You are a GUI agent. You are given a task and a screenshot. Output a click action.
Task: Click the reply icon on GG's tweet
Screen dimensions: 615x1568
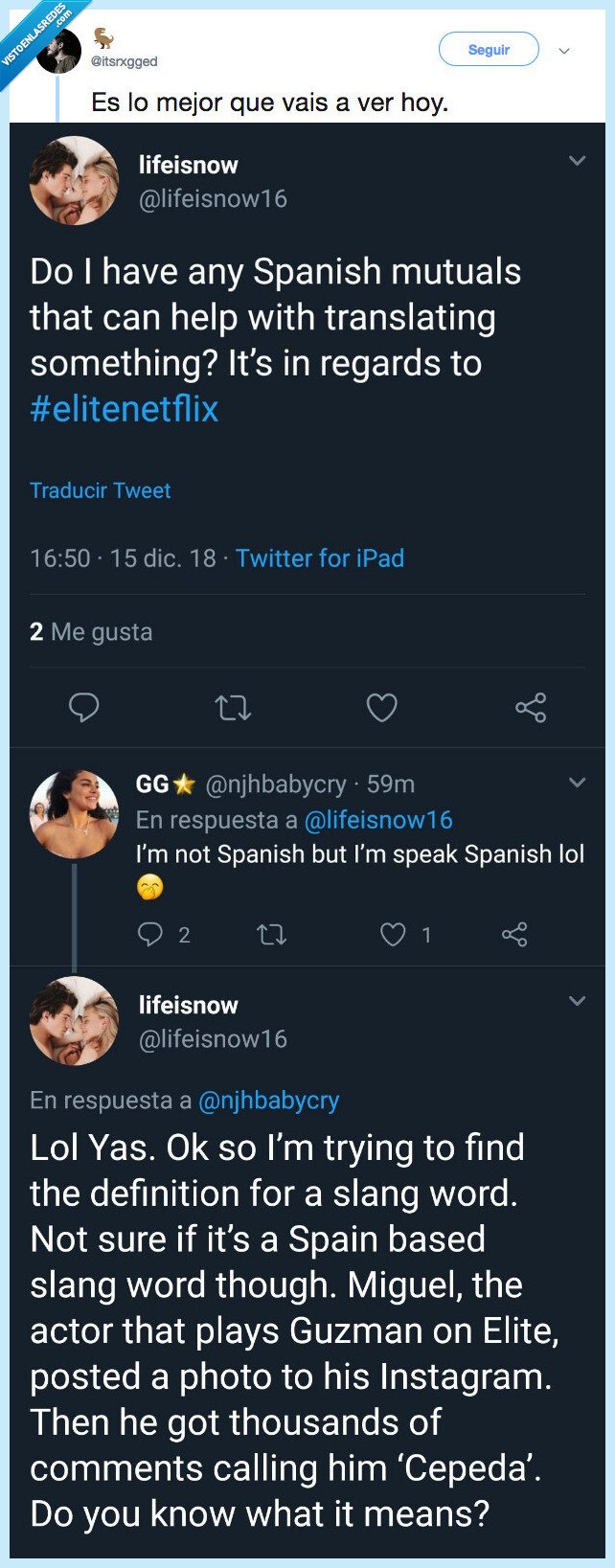click(x=149, y=934)
